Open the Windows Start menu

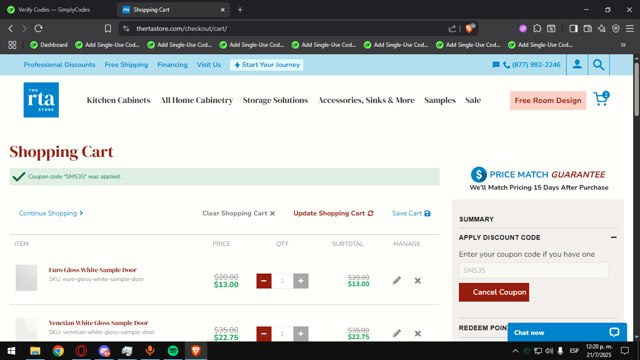point(11,351)
